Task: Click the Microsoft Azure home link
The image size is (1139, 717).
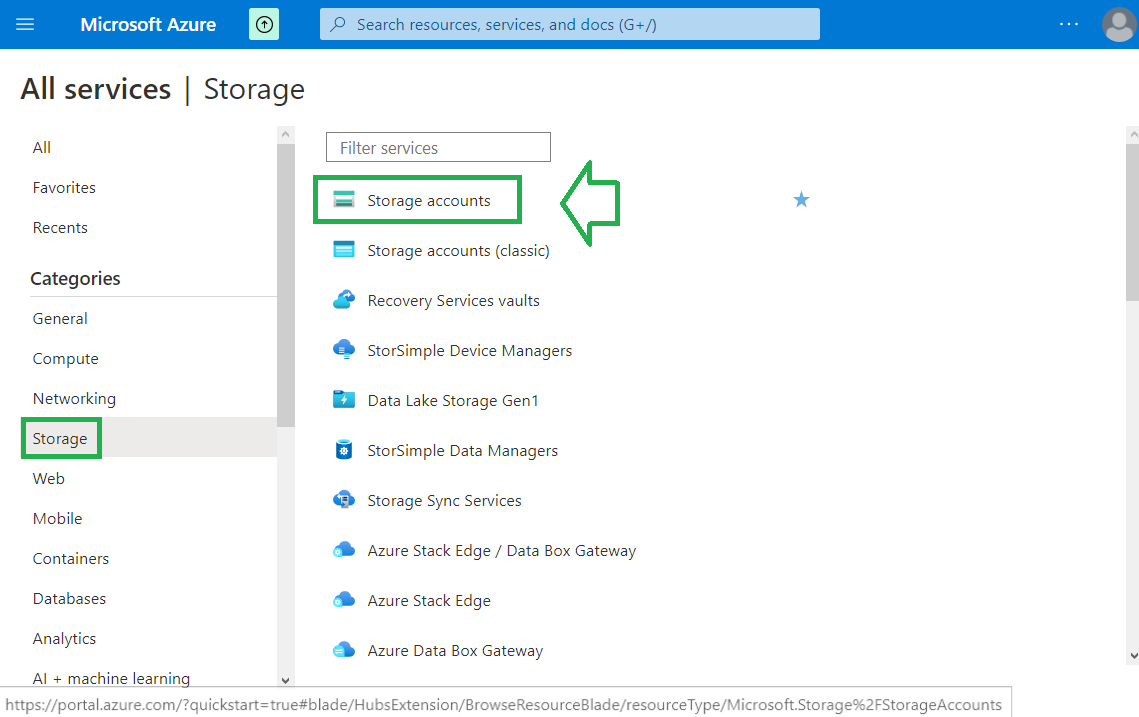Action: [148, 25]
